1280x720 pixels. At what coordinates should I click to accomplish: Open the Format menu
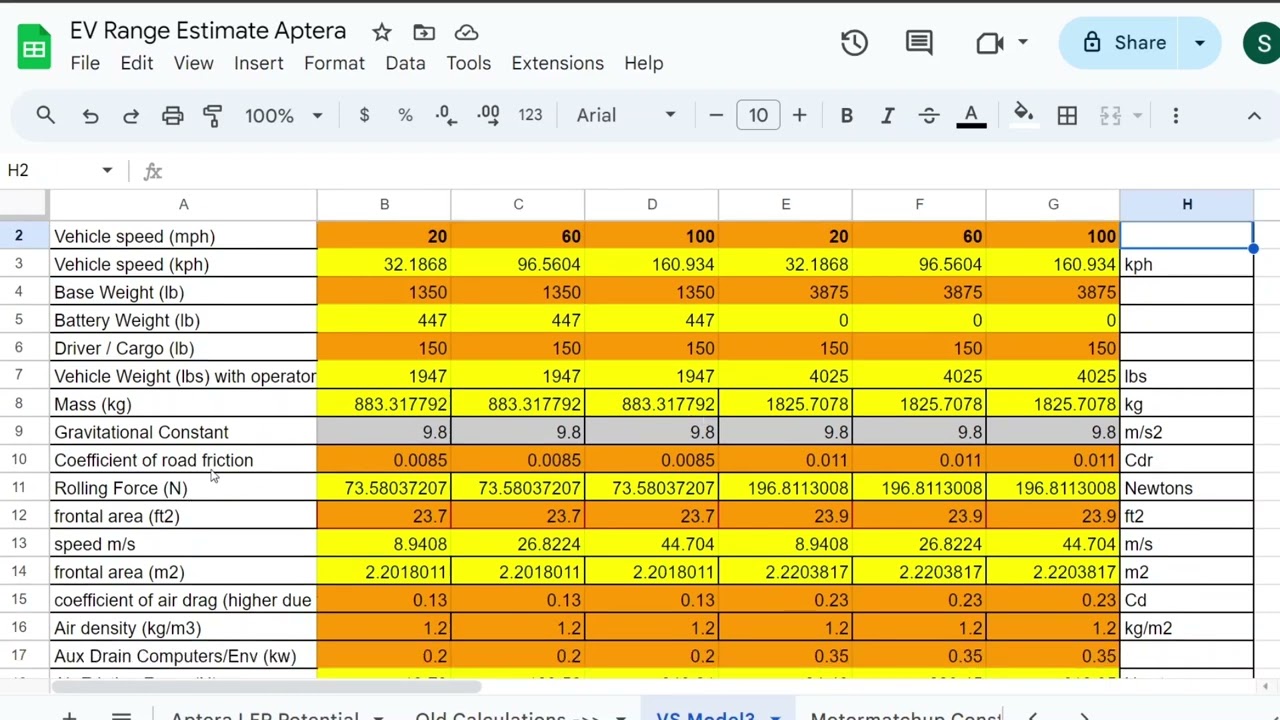click(x=334, y=63)
